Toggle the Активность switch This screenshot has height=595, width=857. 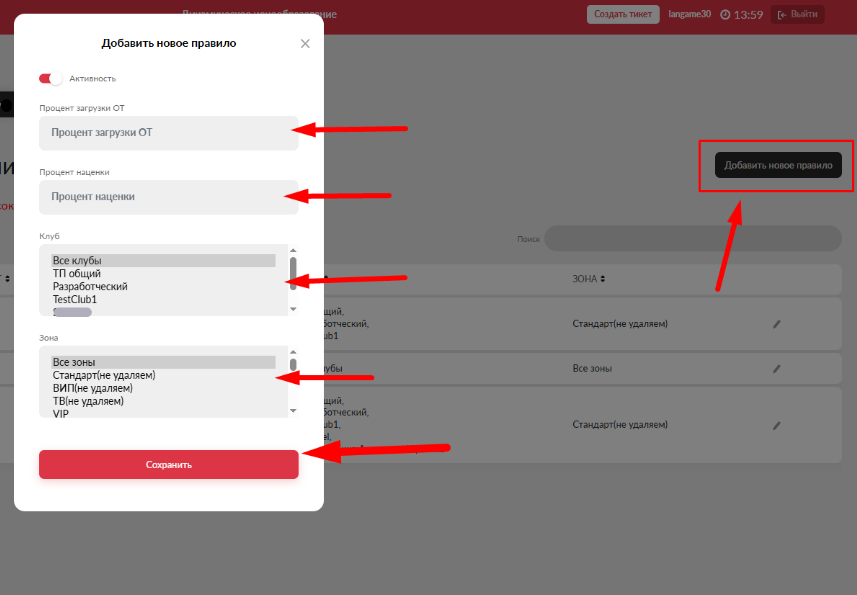point(50,78)
